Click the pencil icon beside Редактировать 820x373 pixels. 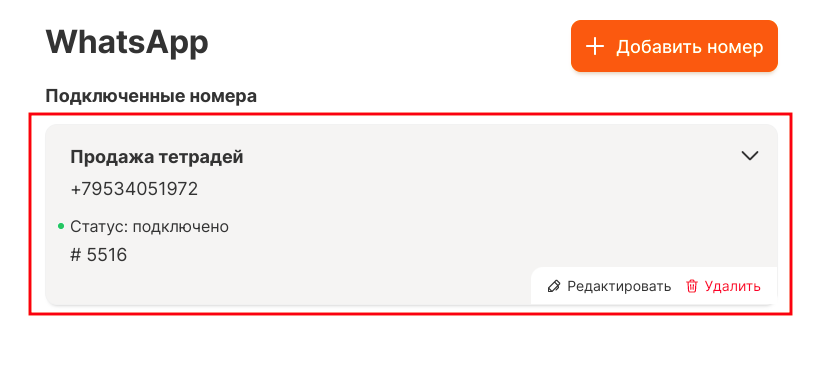point(554,286)
